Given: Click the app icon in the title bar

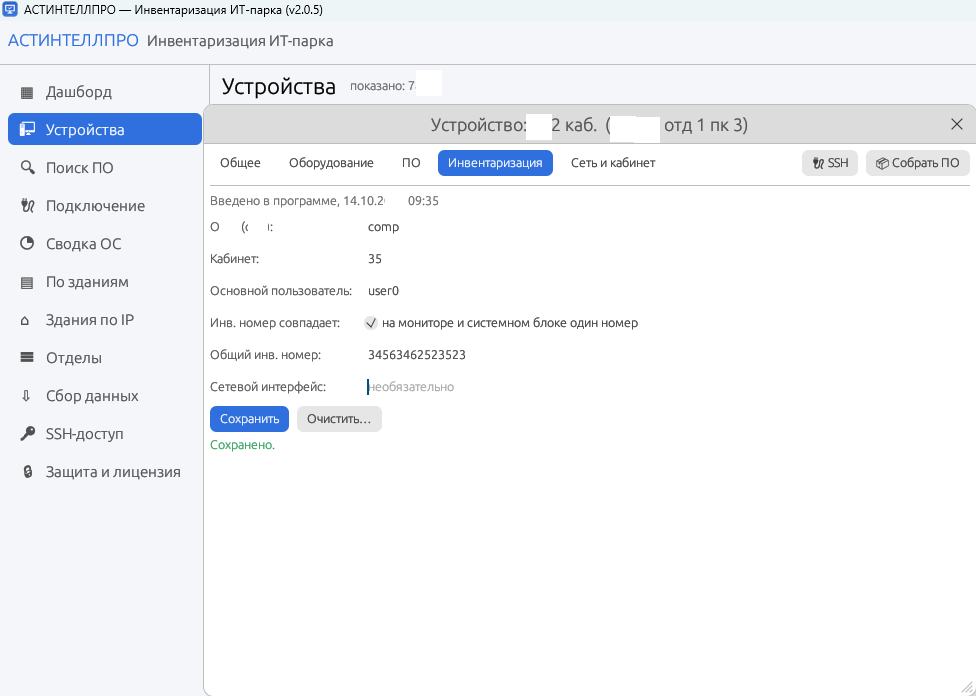Looking at the screenshot, I should (x=10, y=10).
